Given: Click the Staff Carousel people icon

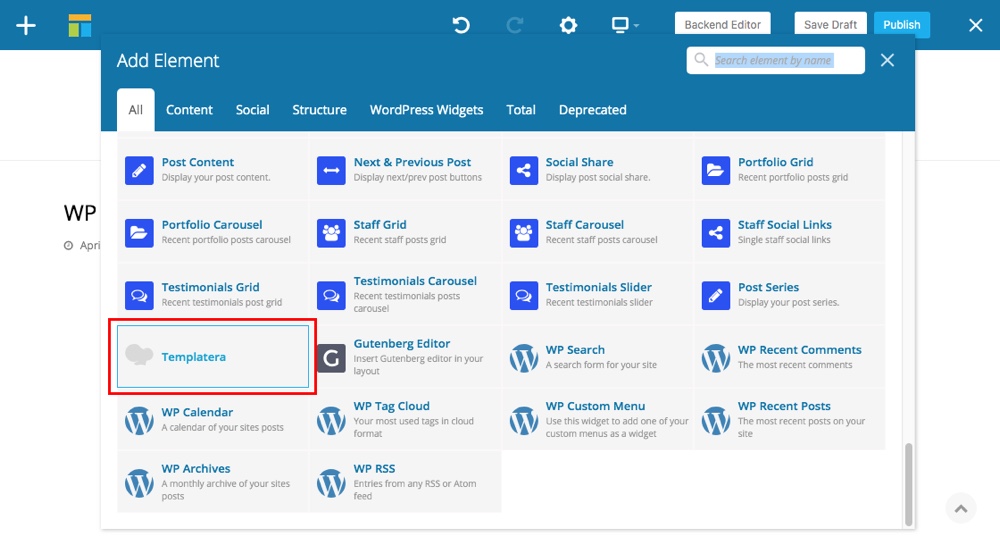Looking at the screenshot, I should (524, 233).
